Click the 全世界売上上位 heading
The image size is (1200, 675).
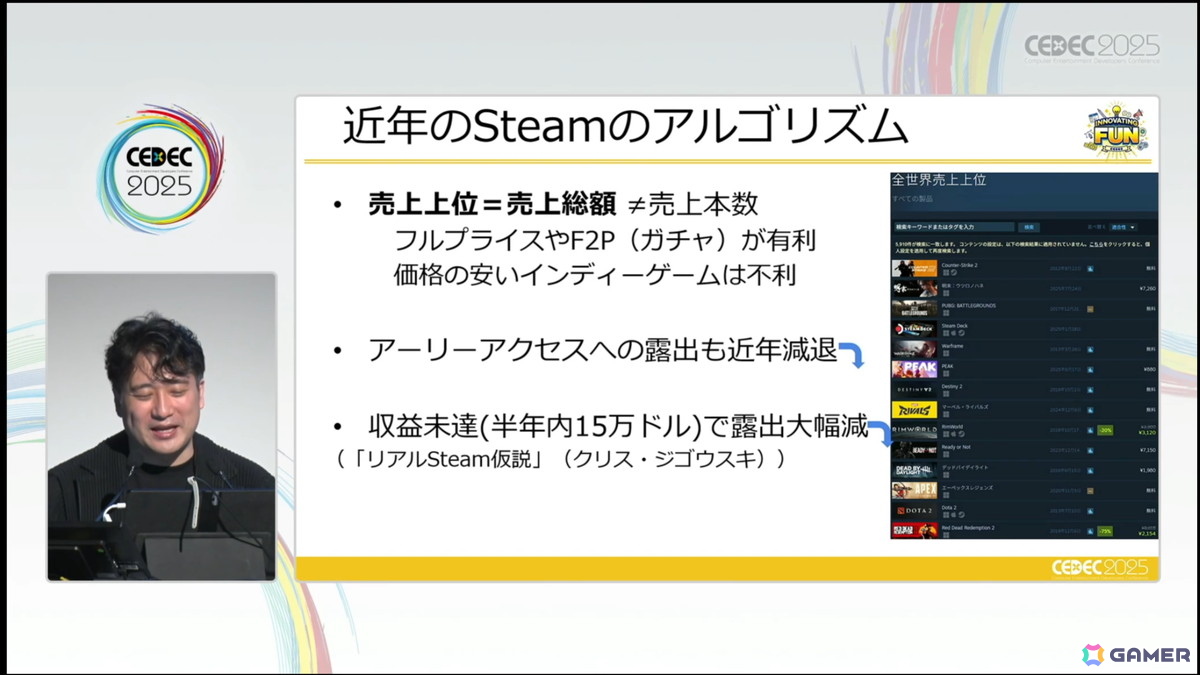click(x=939, y=180)
